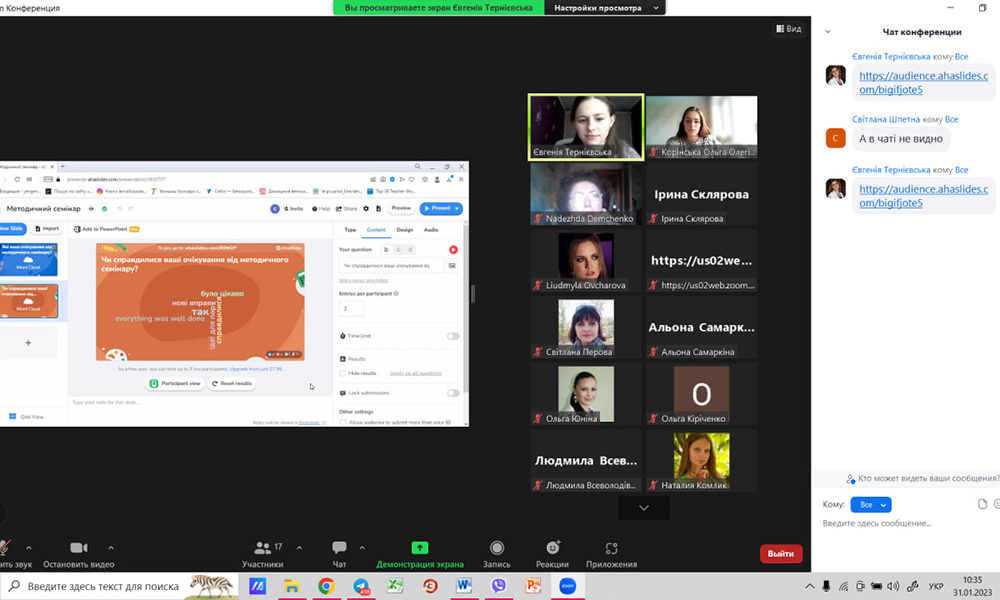The width and height of the screenshot is (1000, 600).
Task: Select the first blue Word Cloud slide thumbnail
Action: tap(29, 258)
